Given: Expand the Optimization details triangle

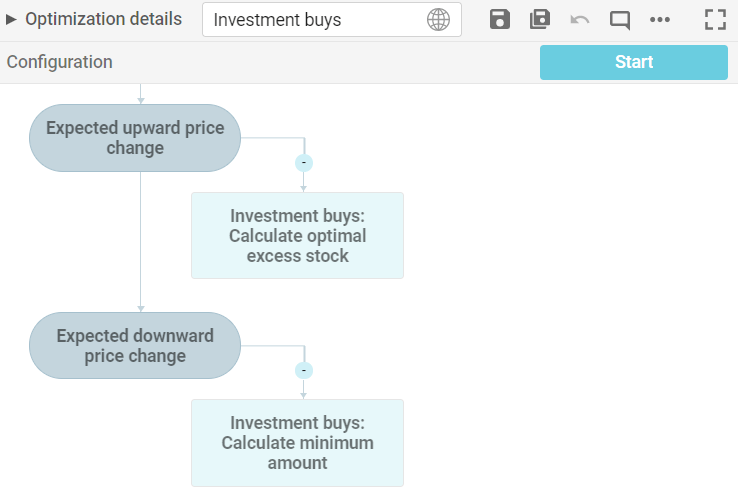Looking at the screenshot, I should pos(12,19).
